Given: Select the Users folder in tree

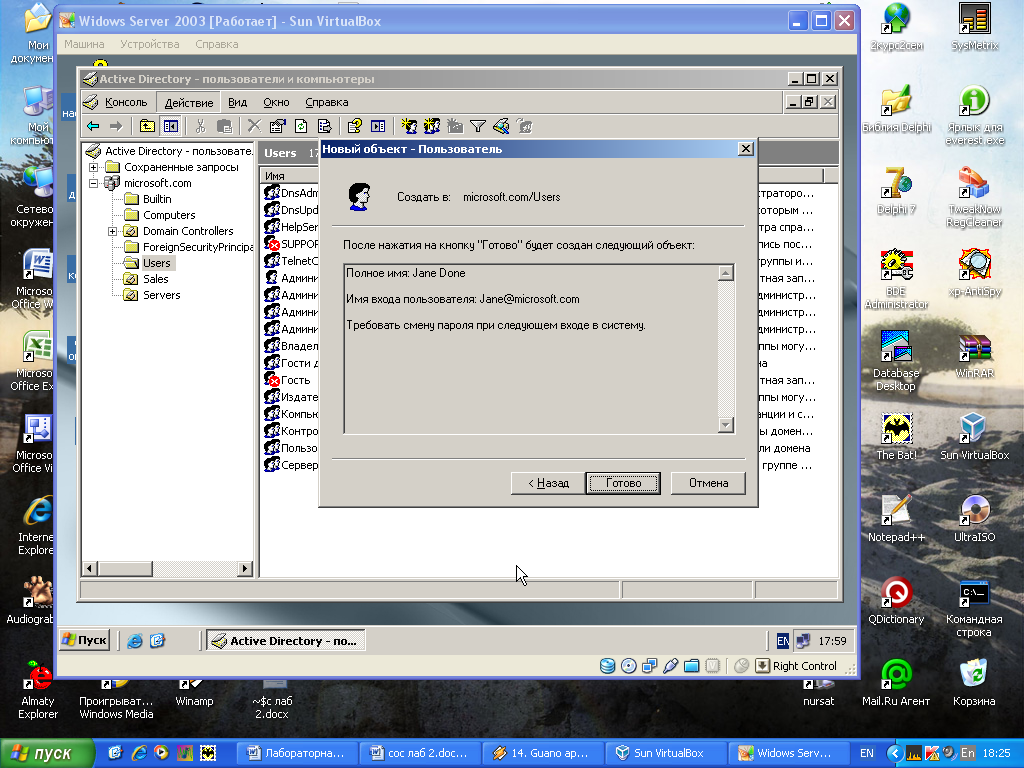Looking at the screenshot, I should (x=156, y=263).
